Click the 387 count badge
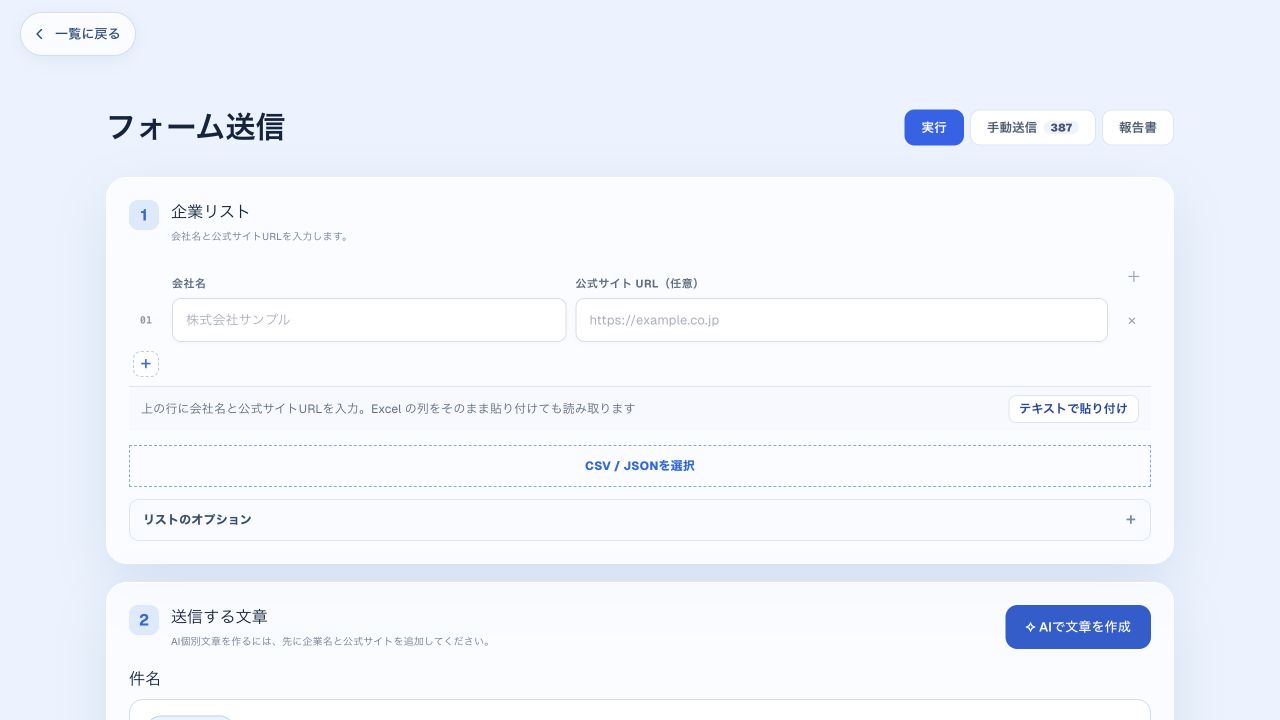 [x=1062, y=128]
